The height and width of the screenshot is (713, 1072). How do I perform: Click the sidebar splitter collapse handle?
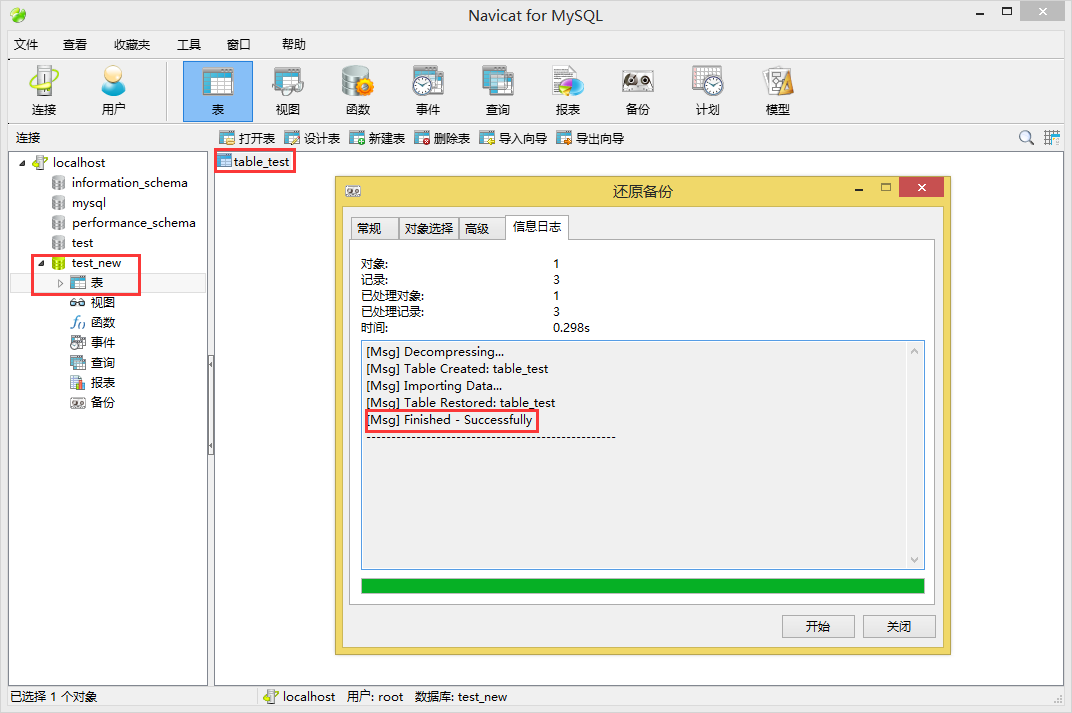(211, 405)
